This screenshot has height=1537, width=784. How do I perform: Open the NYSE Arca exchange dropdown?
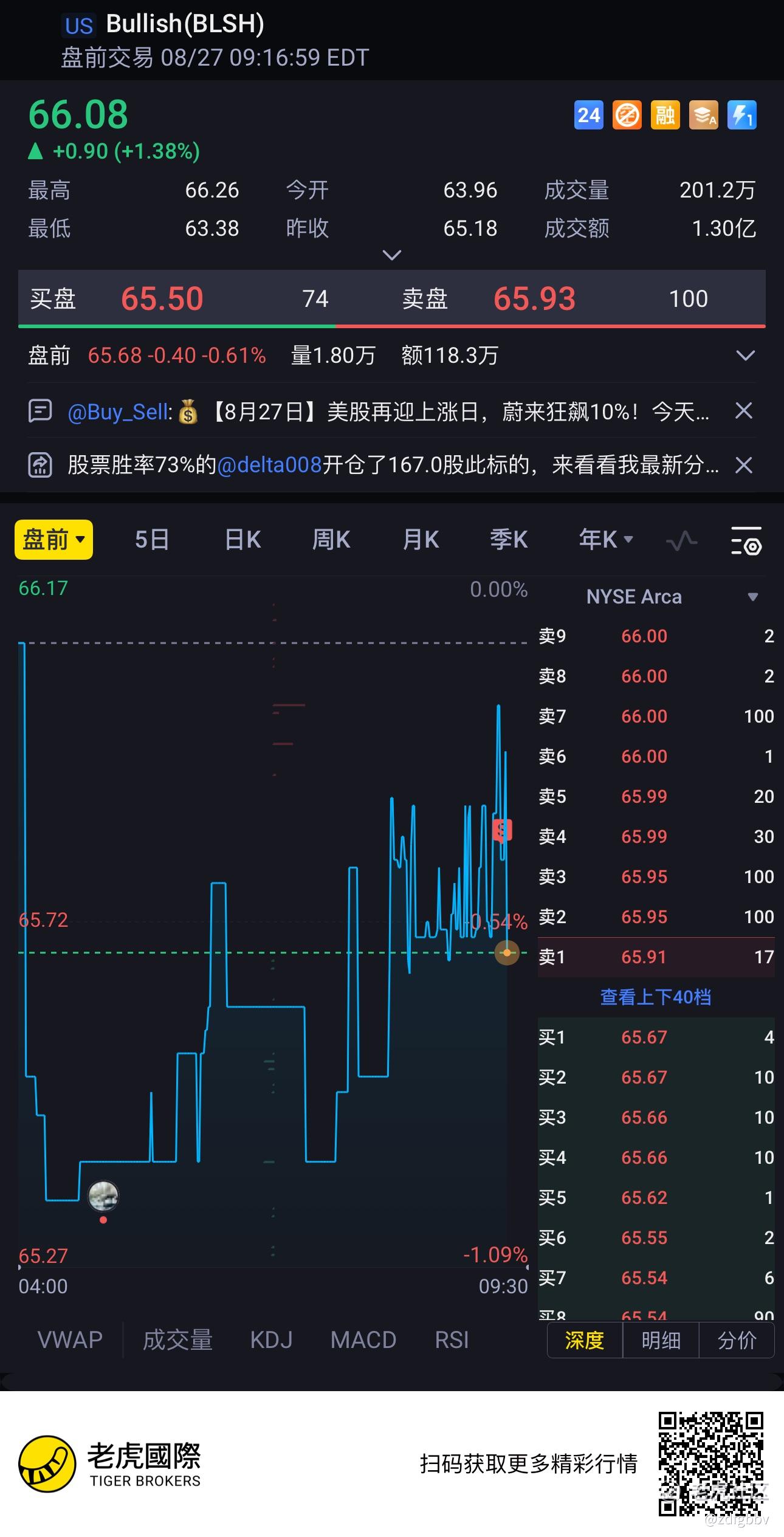click(x=672, y=597)
